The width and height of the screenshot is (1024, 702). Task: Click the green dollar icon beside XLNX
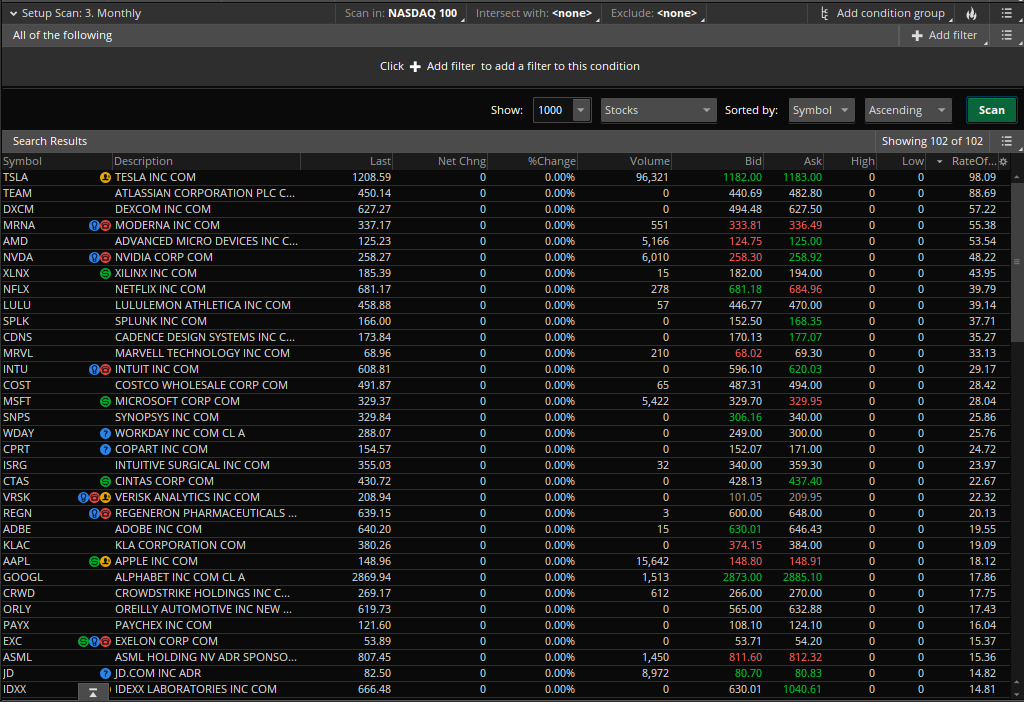(105, 273)
